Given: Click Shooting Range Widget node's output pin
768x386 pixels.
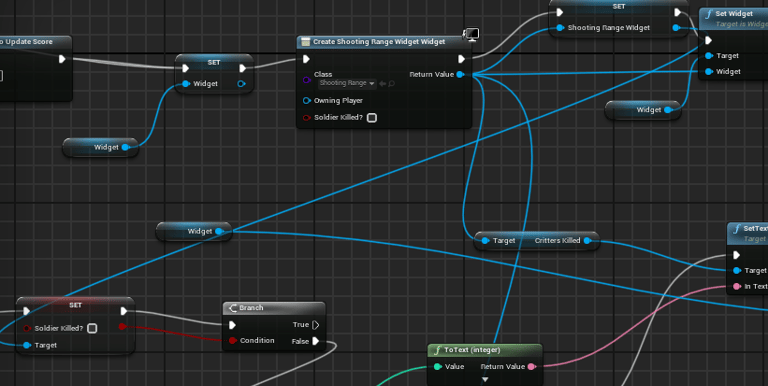Looking at the screenshot, I should click(x=676, y=28).
